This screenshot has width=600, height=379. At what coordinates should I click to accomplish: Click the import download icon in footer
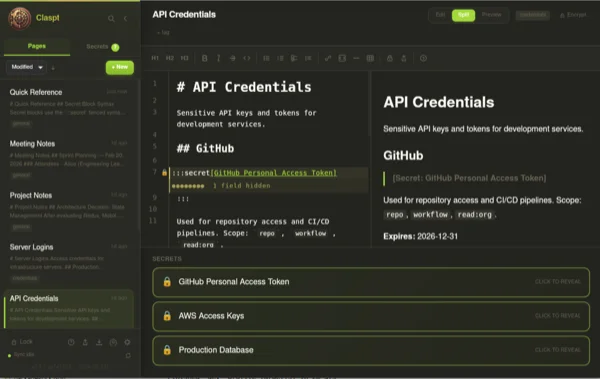99,342
